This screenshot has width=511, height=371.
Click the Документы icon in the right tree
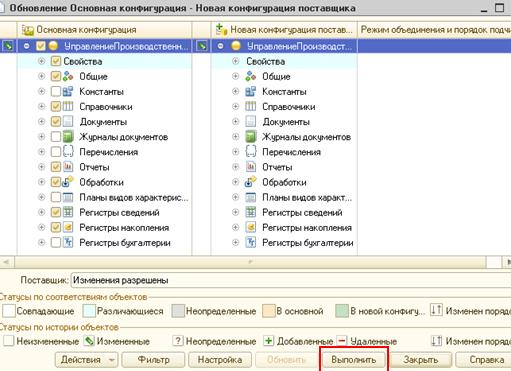click(x=251, y=122)
